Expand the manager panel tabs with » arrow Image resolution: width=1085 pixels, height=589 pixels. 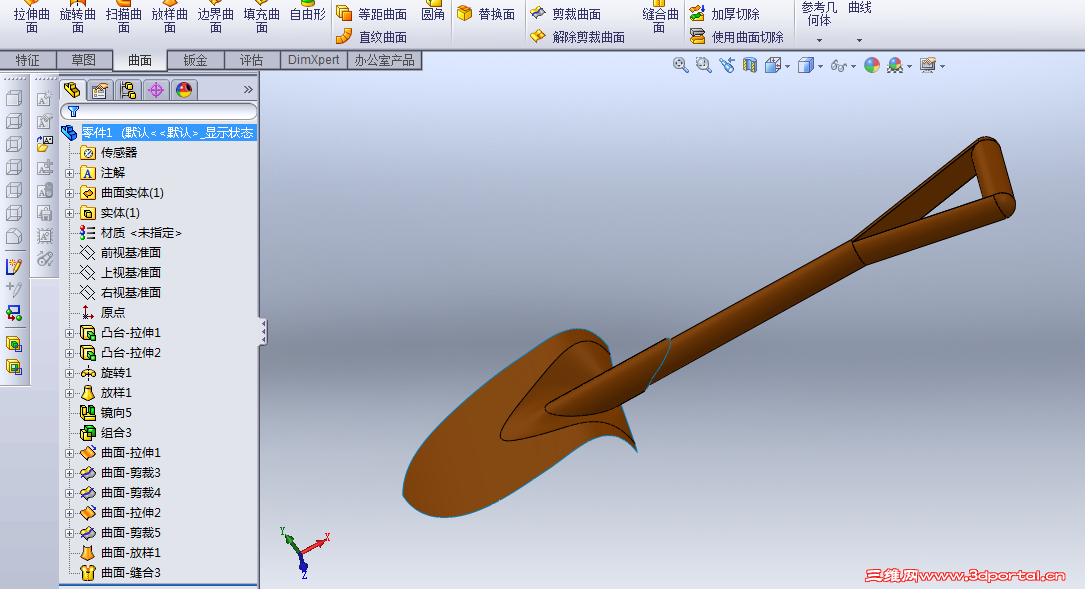248,89
